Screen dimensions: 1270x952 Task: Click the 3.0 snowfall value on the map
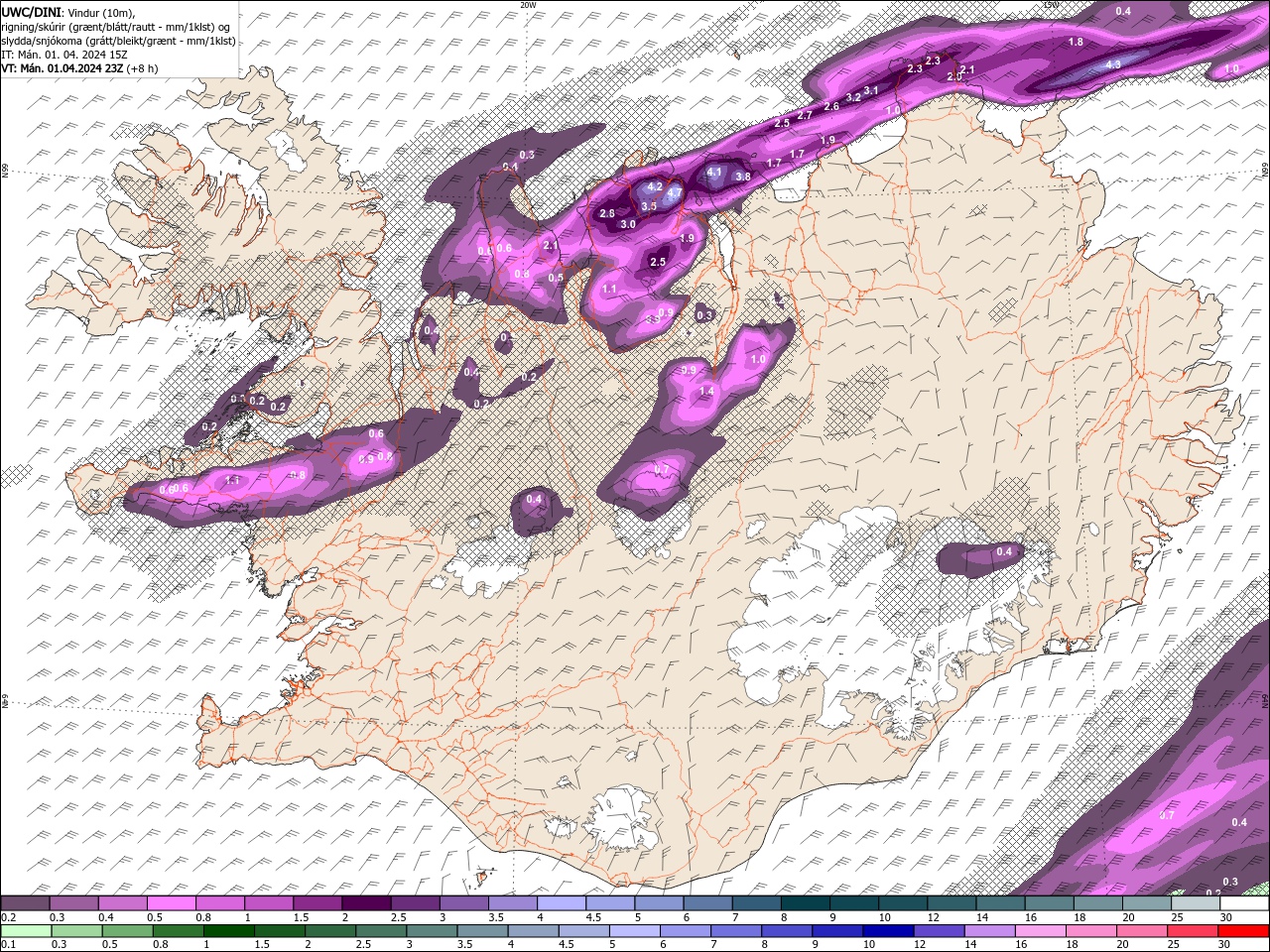point(628,225)
